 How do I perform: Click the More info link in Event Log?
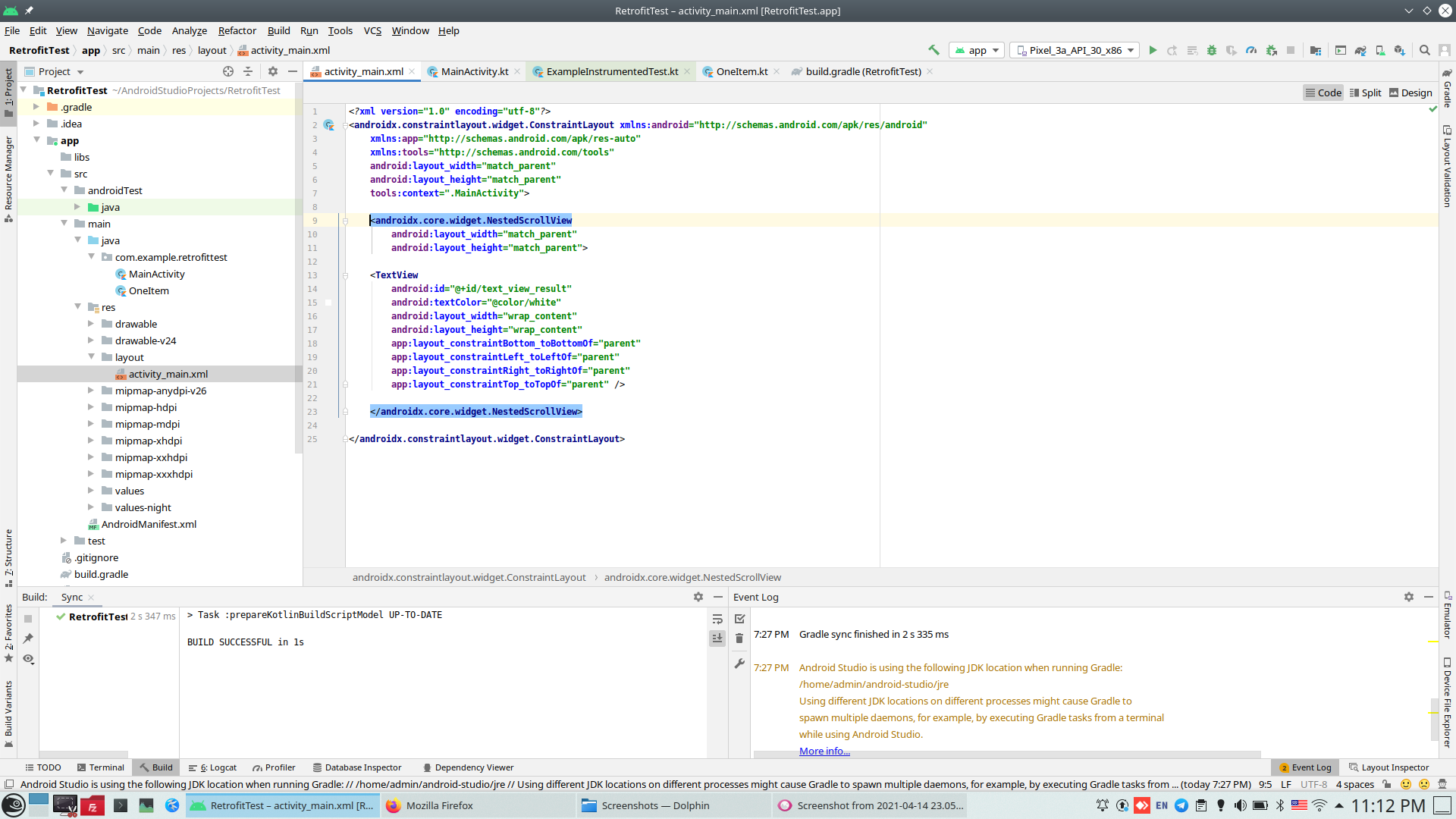(x=824, y=751)
